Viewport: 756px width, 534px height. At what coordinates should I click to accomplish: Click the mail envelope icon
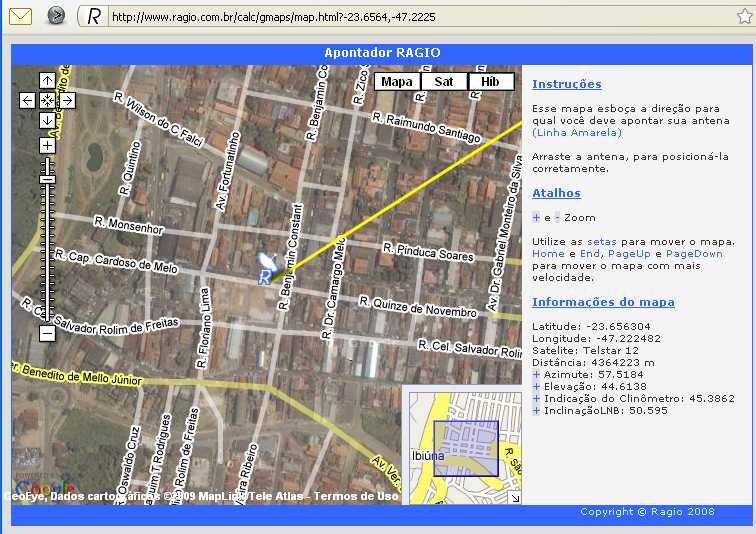click(20, 16)
